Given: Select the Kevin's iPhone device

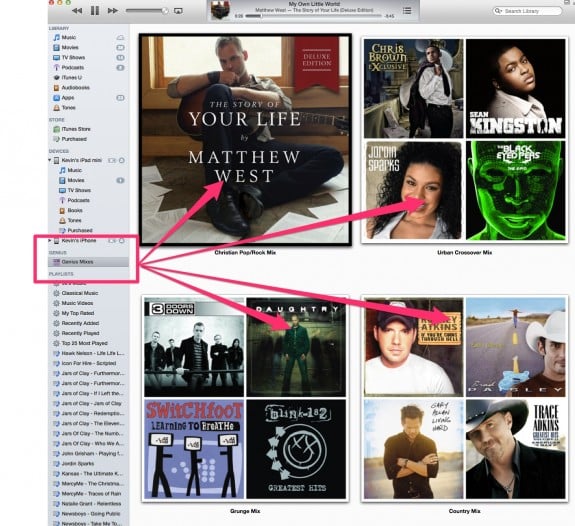Looking at the screenshot, I should coord(79,241).
